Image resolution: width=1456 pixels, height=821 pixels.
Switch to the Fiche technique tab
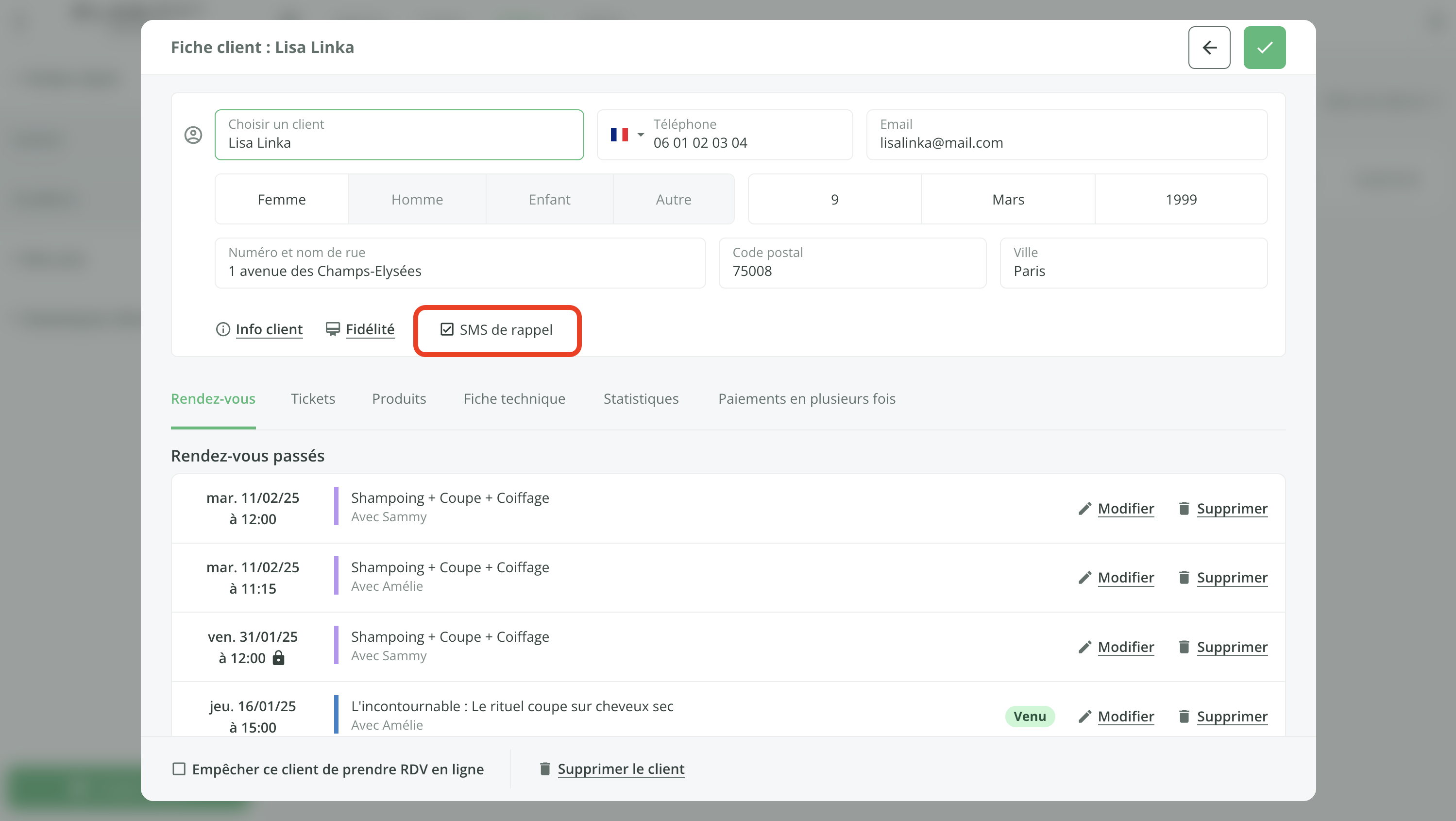point(514,399)
